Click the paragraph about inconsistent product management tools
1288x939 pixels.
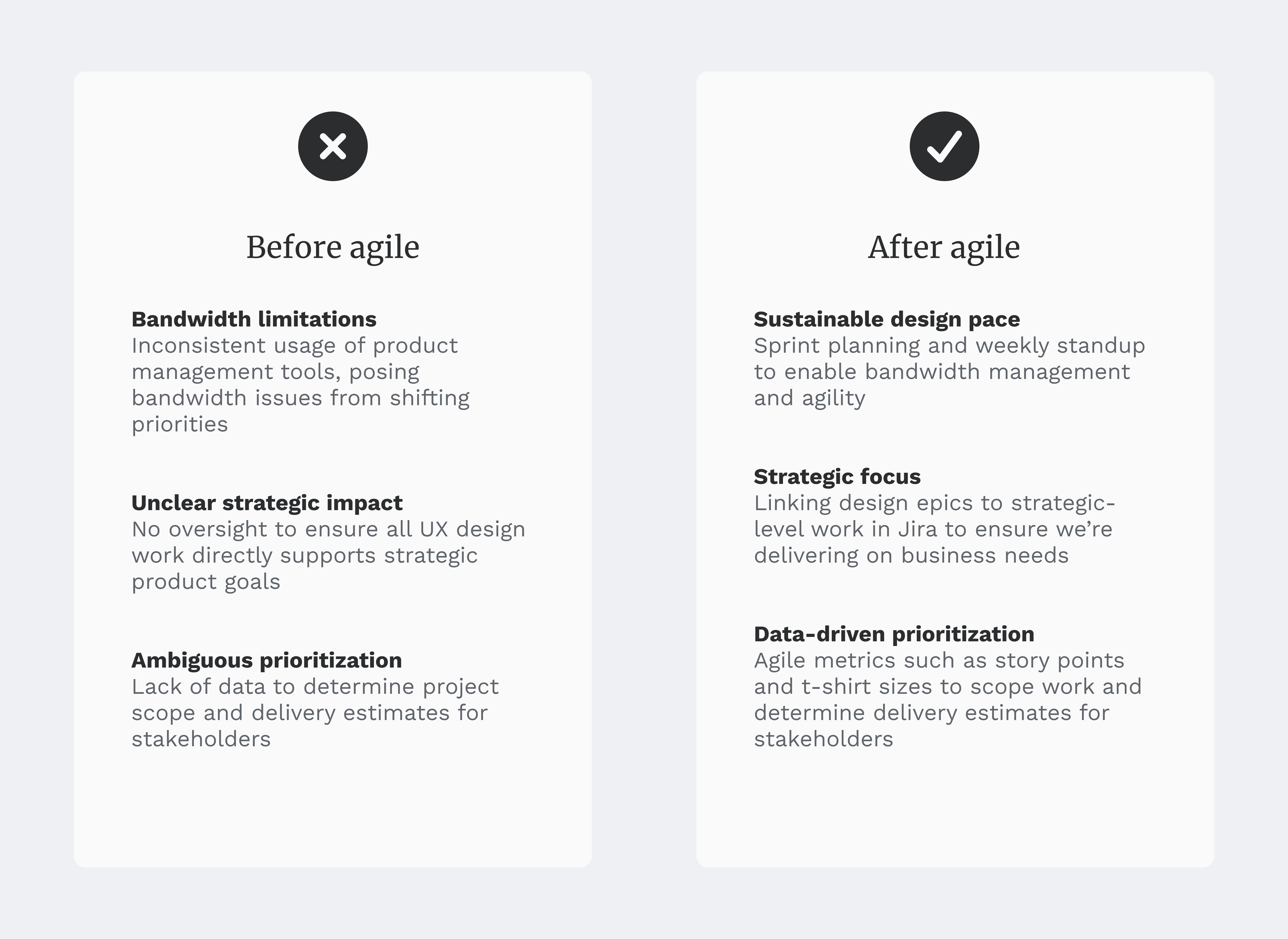(x=300, y=385)
